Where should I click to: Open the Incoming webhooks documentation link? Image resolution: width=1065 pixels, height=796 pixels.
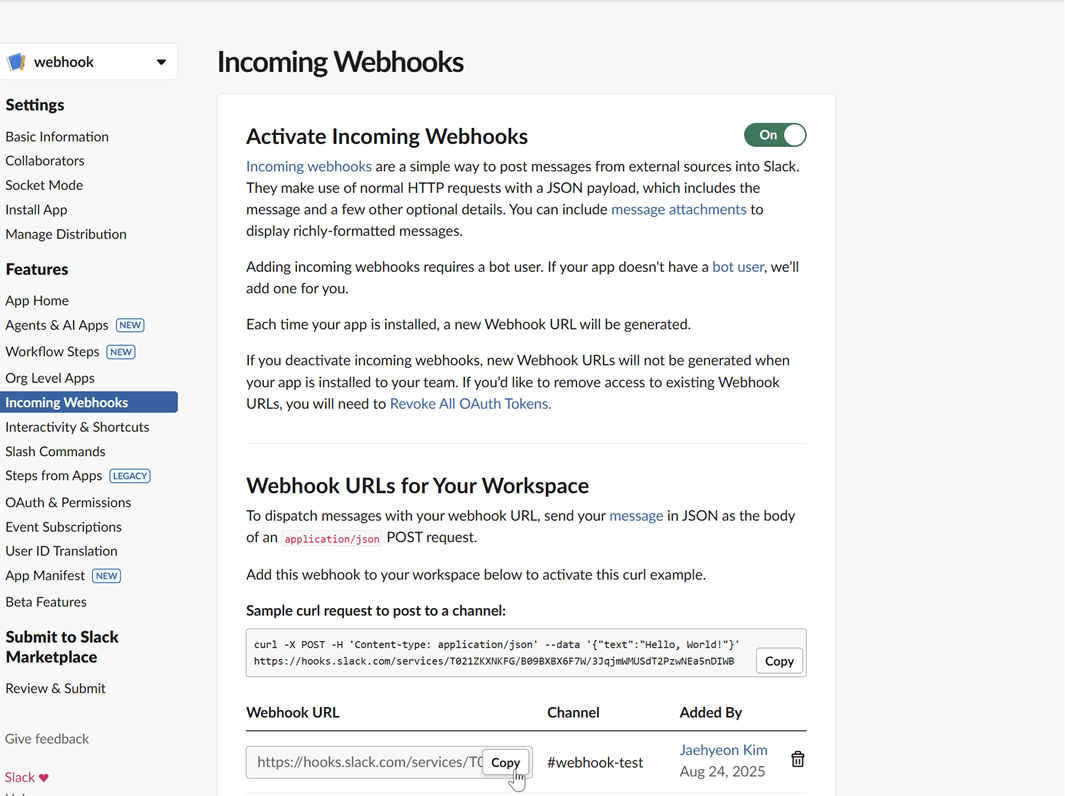308,166
